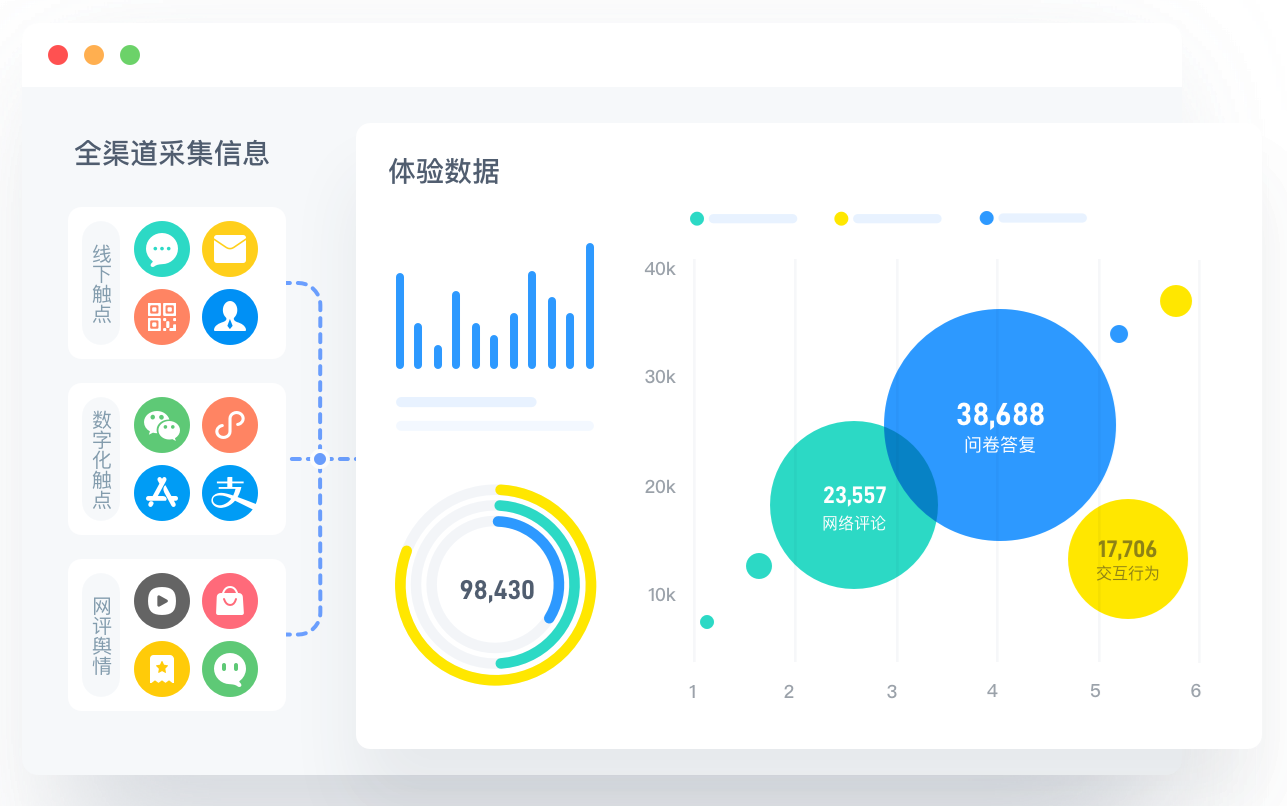Click the 体验数据 panel title
This screenshot has height=806, width=1287.
pos(444,171)
